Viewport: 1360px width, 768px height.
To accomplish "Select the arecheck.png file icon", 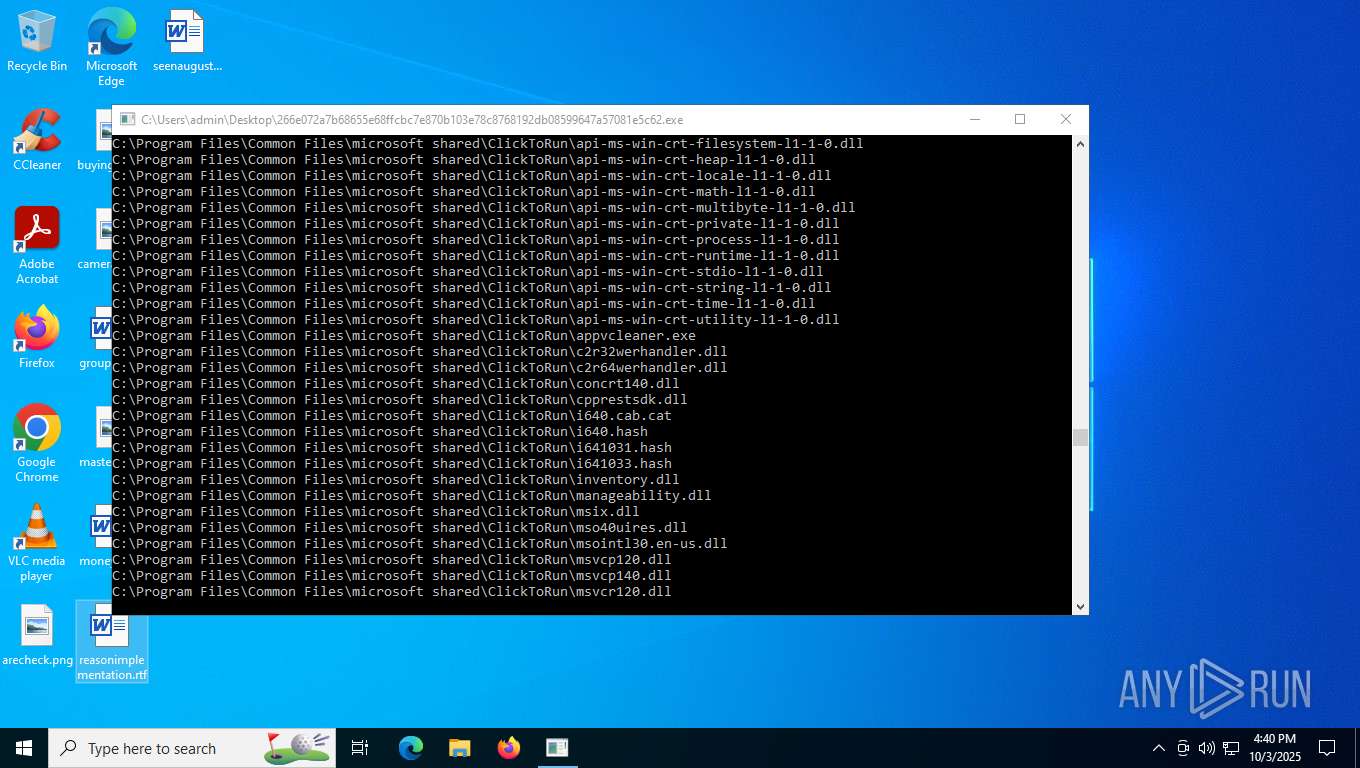I will click(37, 635).
